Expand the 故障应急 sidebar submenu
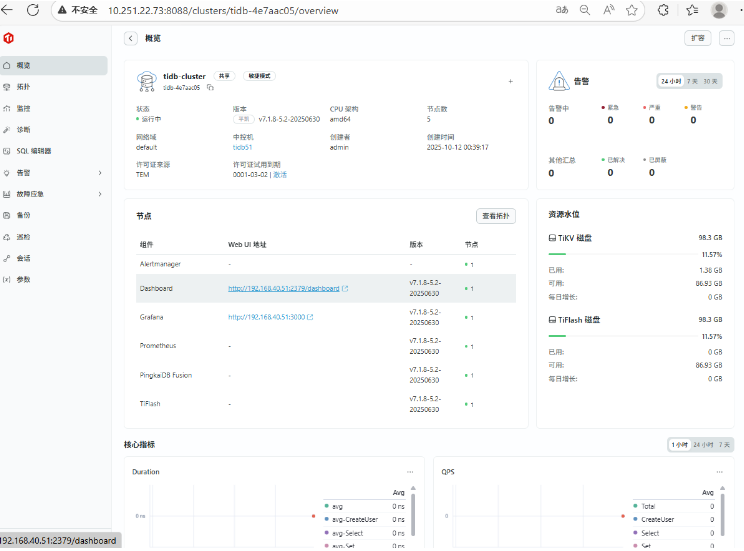 (x=99, y=194)
